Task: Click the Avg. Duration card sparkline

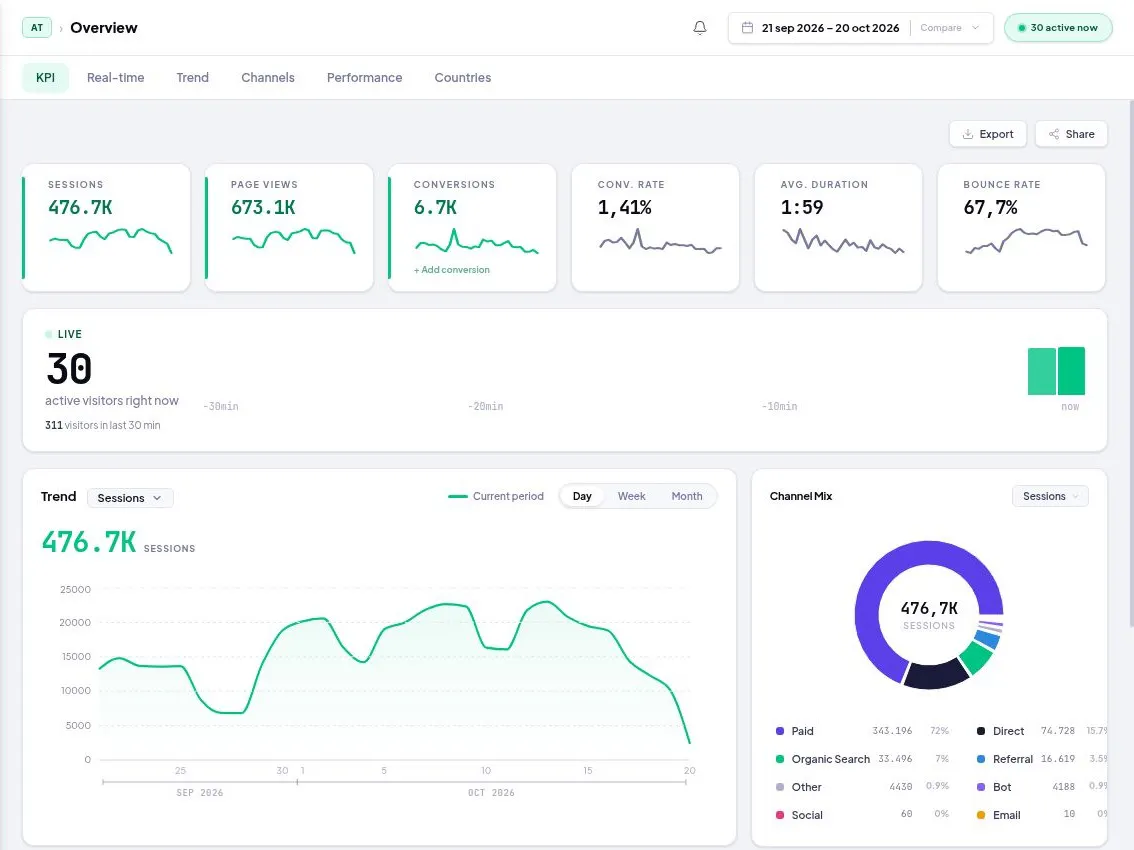Action: coord(843,240)
